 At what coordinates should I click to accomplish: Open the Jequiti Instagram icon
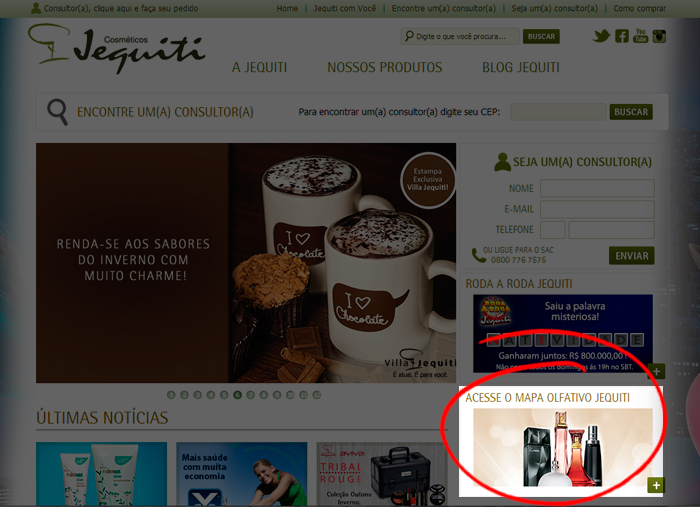[659, 36]
